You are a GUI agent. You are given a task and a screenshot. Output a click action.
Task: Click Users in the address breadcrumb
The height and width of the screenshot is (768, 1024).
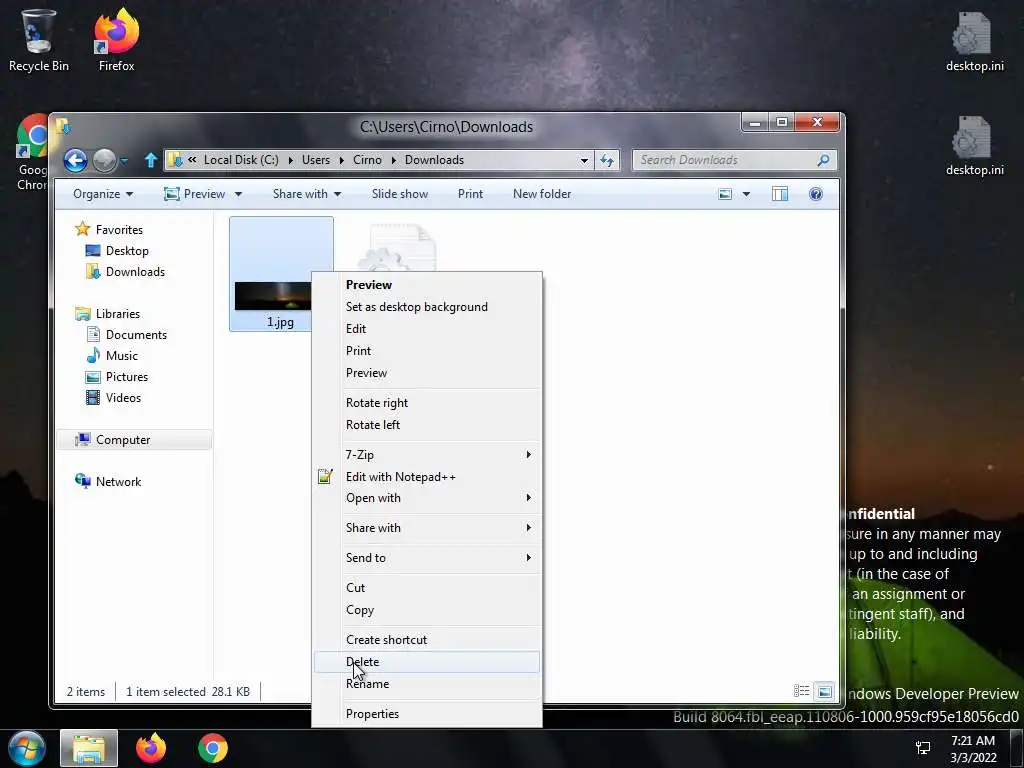coord(316,160)
